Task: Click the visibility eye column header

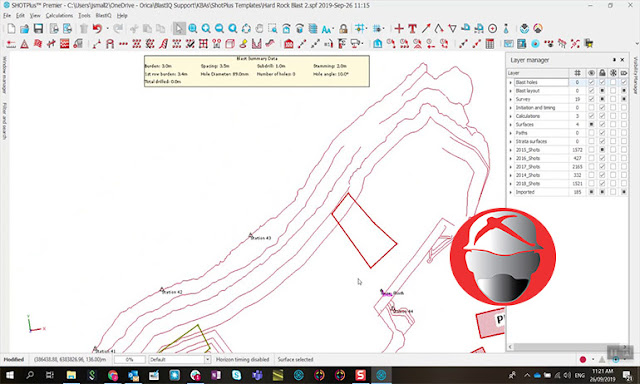Action: point(591,73)
